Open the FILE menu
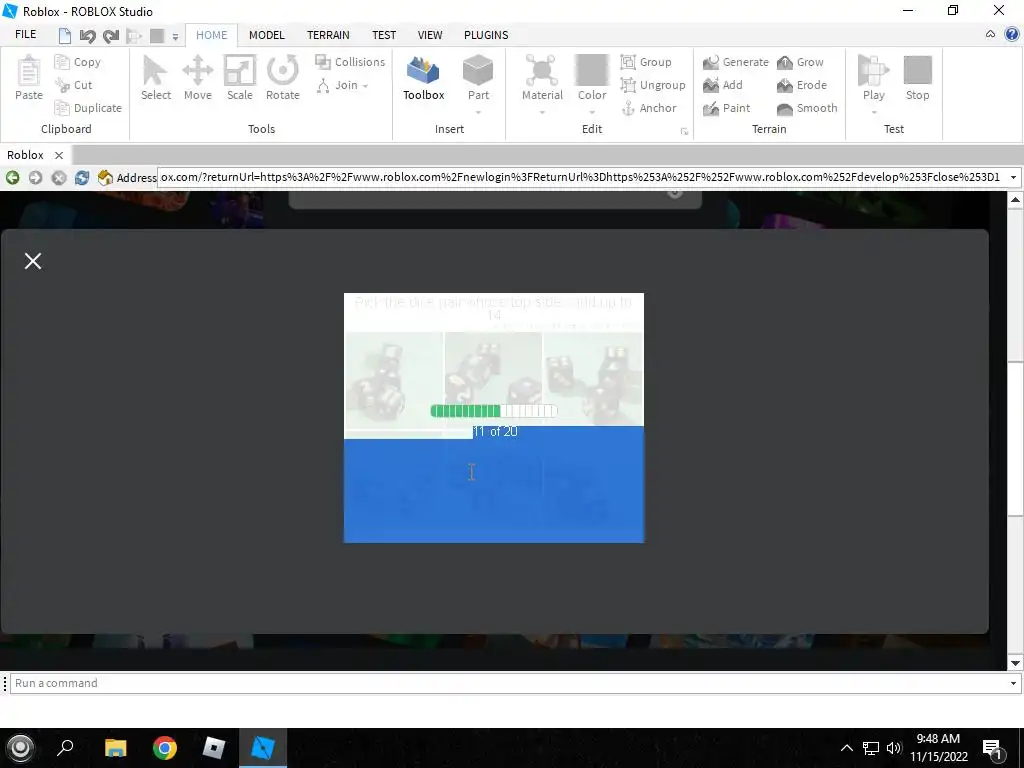This screenshot has width=1024, height=768. [25, 35]
